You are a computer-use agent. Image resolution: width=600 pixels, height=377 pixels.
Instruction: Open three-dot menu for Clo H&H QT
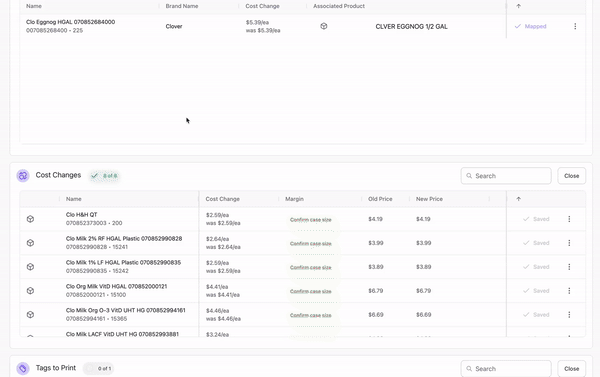569,219
